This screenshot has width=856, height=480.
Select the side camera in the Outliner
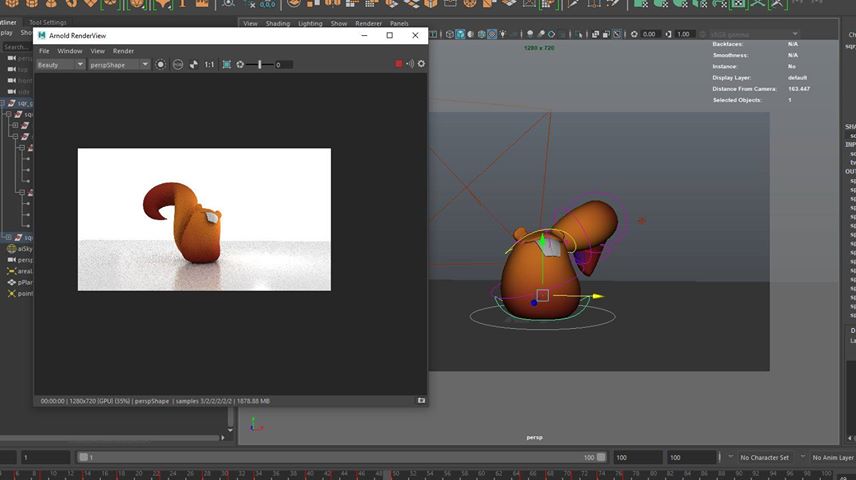click(x=24, y=92)
